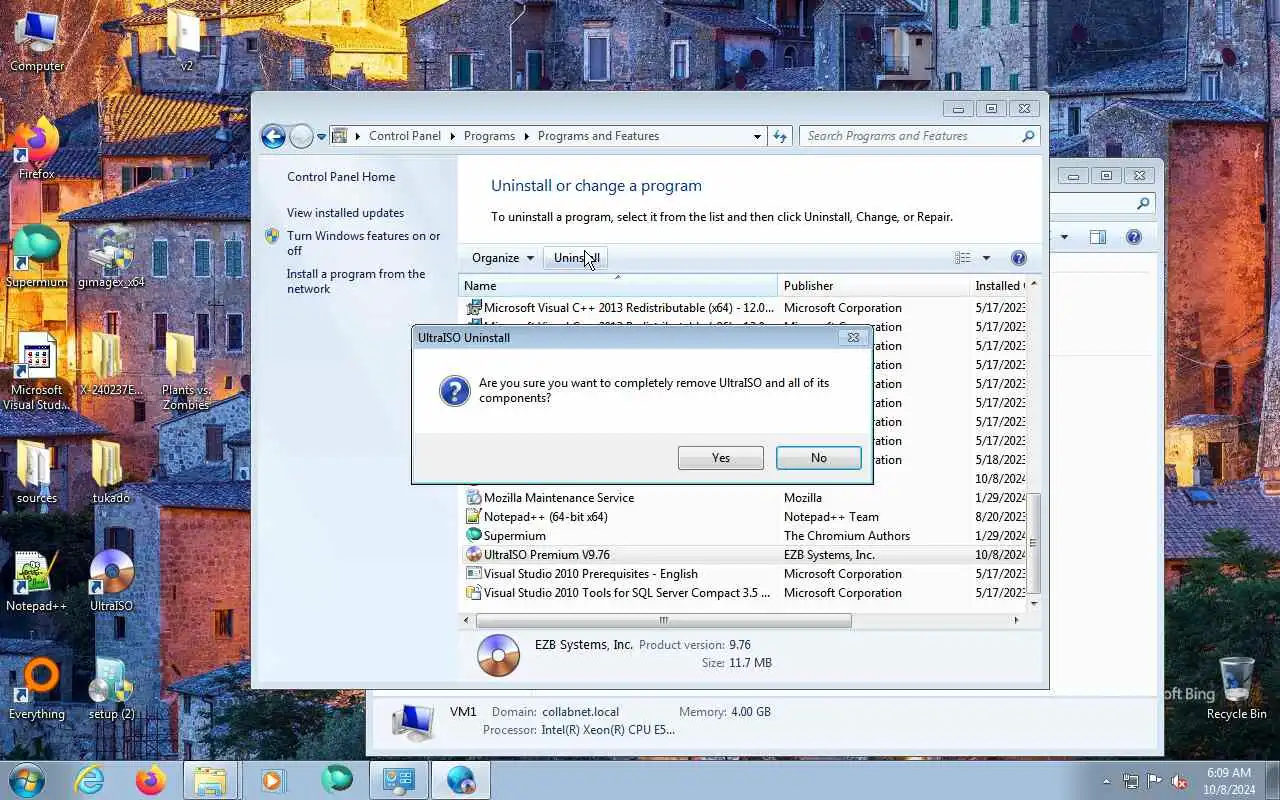Open View installed updates link
Image resolution: width=1280 pixels, height=800 pixels.
coord(345,213)
